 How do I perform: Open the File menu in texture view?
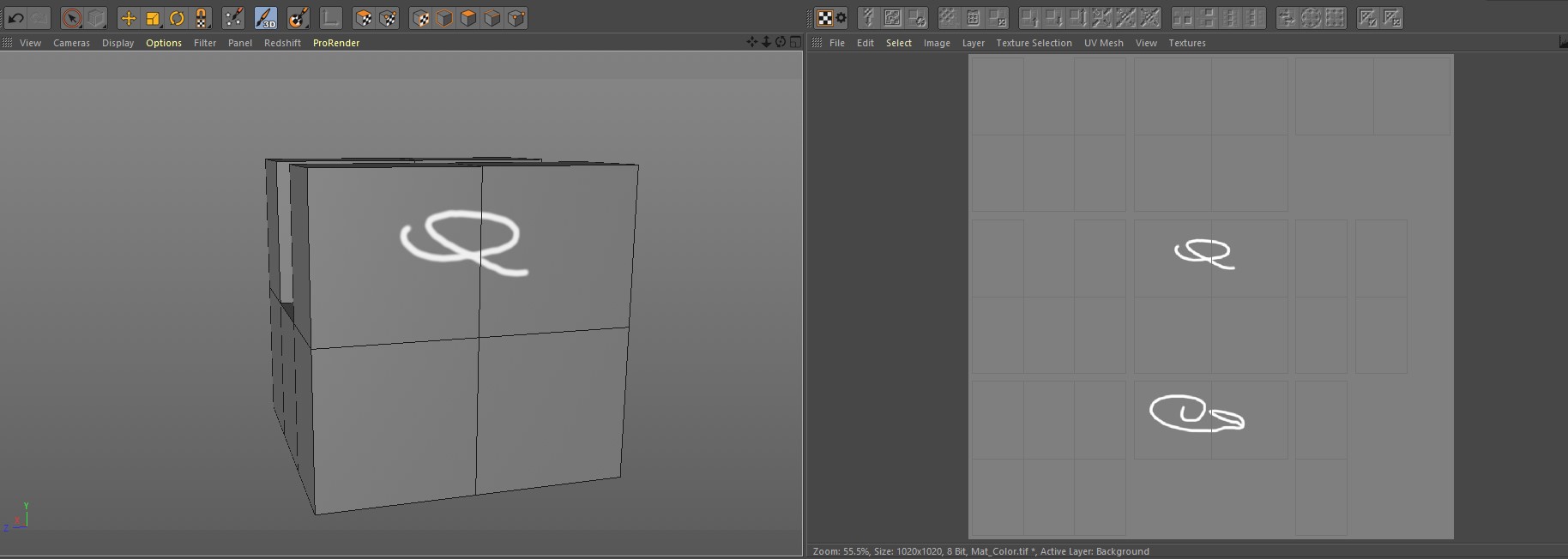[837, 43]
